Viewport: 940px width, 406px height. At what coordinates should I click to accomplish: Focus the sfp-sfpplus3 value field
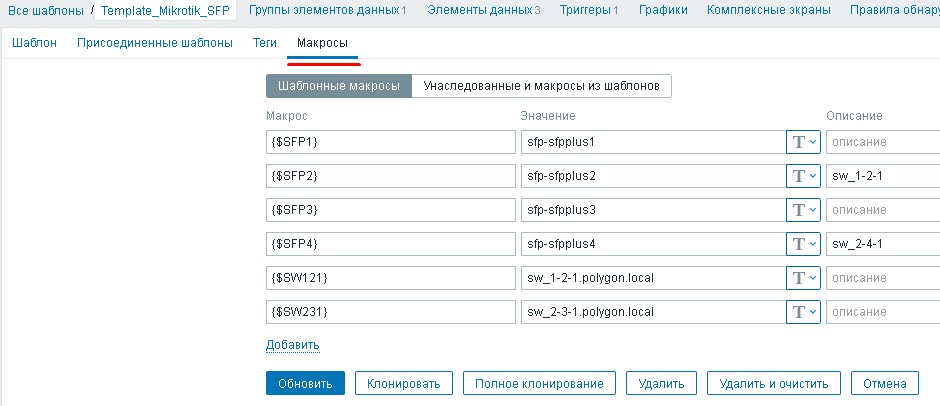(652, 210)
